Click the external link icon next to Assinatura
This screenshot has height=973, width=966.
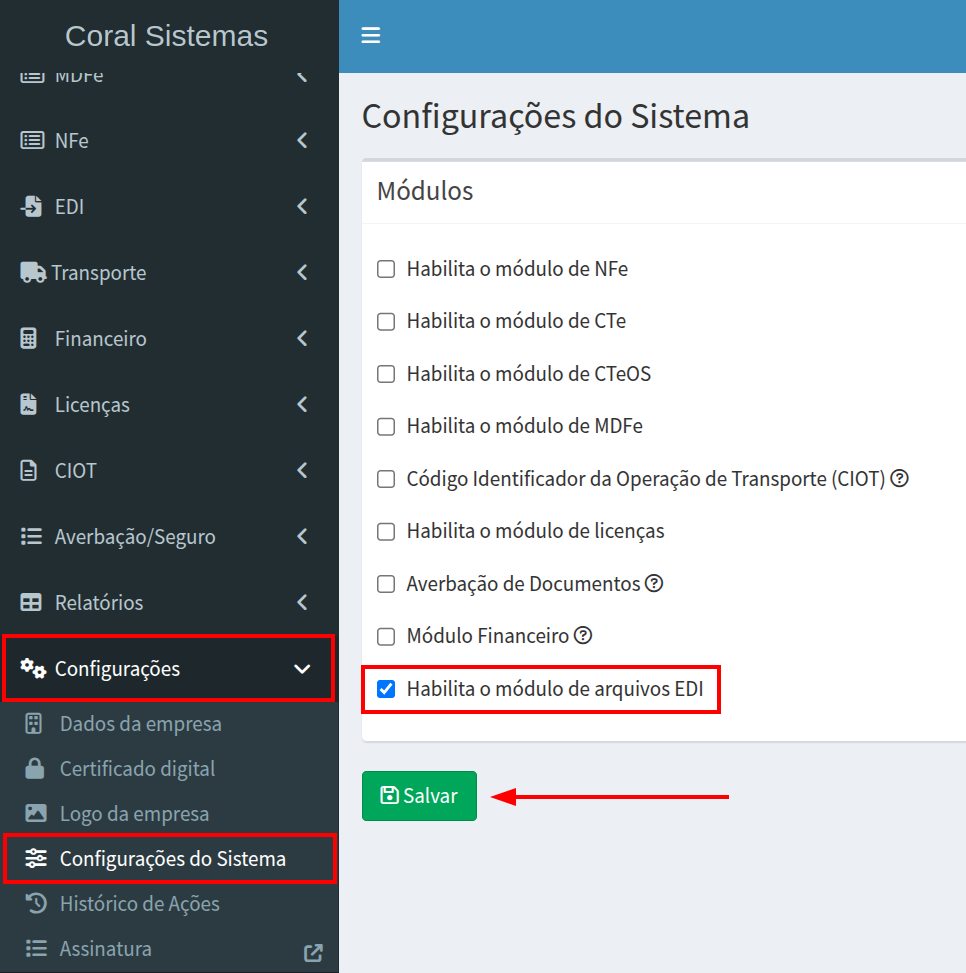click(313, 953)
